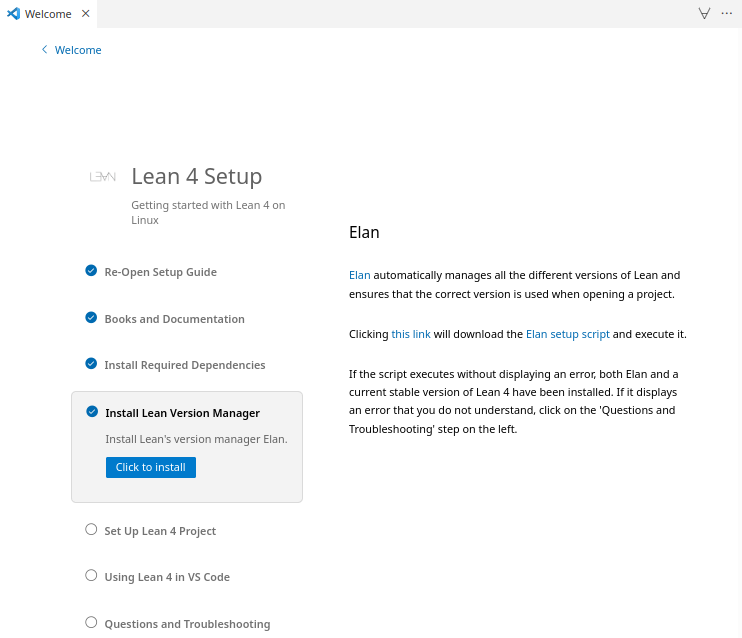
Task: Mark Using Lean 4 in VS Code circle
Action: click(x=91, y=576)
